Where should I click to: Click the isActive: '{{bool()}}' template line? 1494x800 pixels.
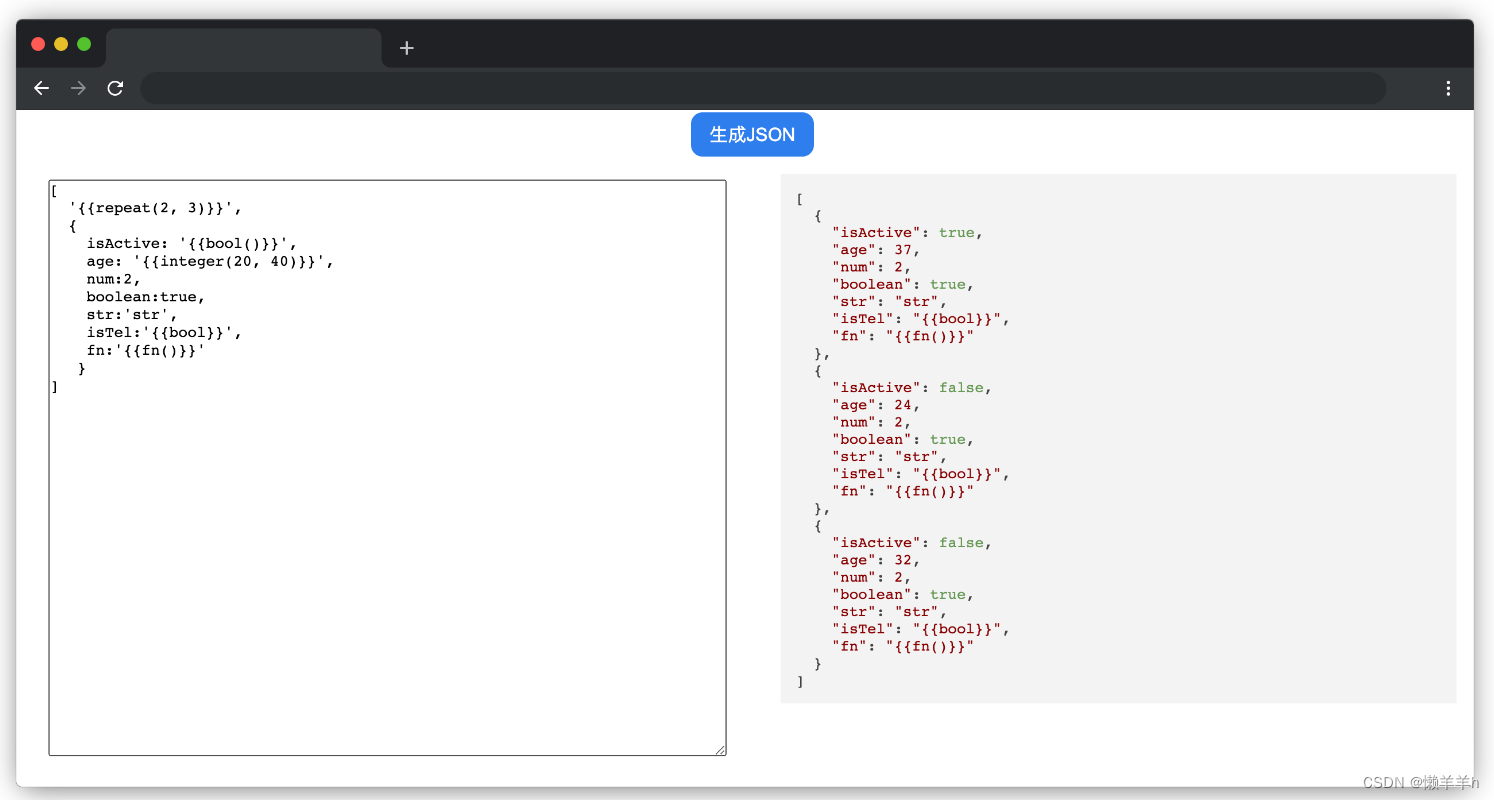pyautogui.click(x=192, y=243)
